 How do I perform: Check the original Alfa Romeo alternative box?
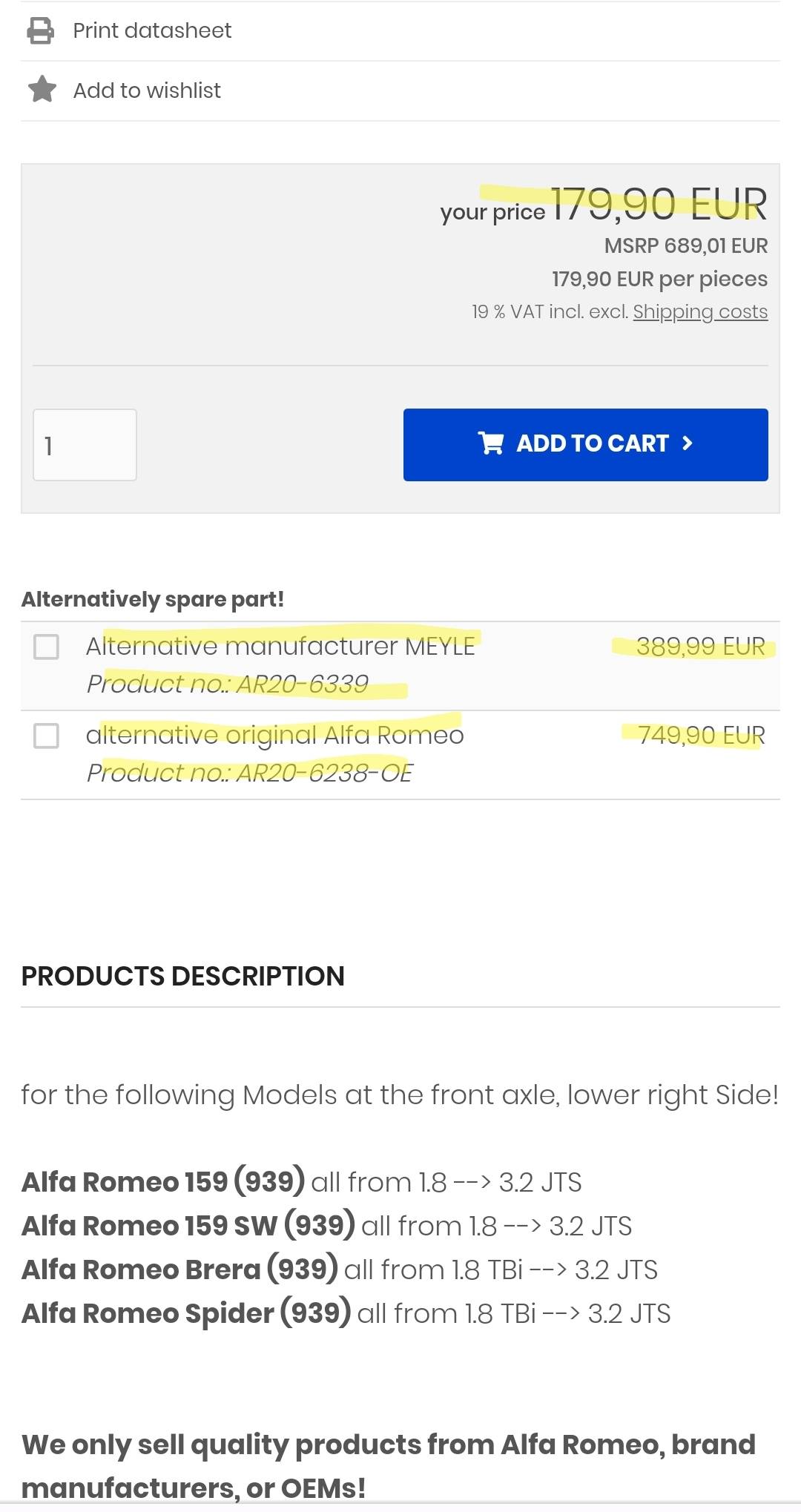click(x=47, y=736)
